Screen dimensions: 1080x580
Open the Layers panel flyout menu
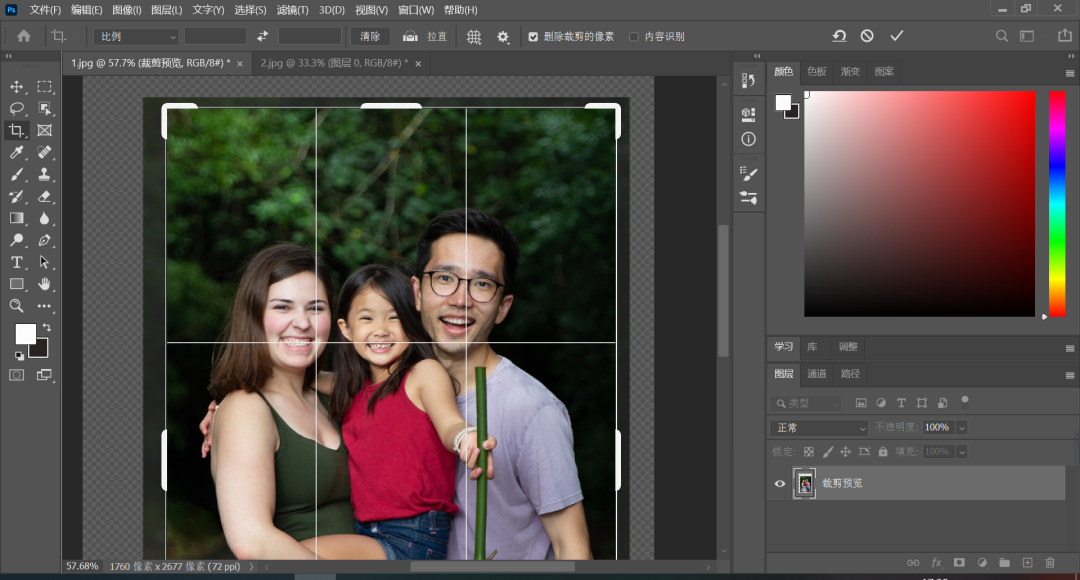(1070, 375)
